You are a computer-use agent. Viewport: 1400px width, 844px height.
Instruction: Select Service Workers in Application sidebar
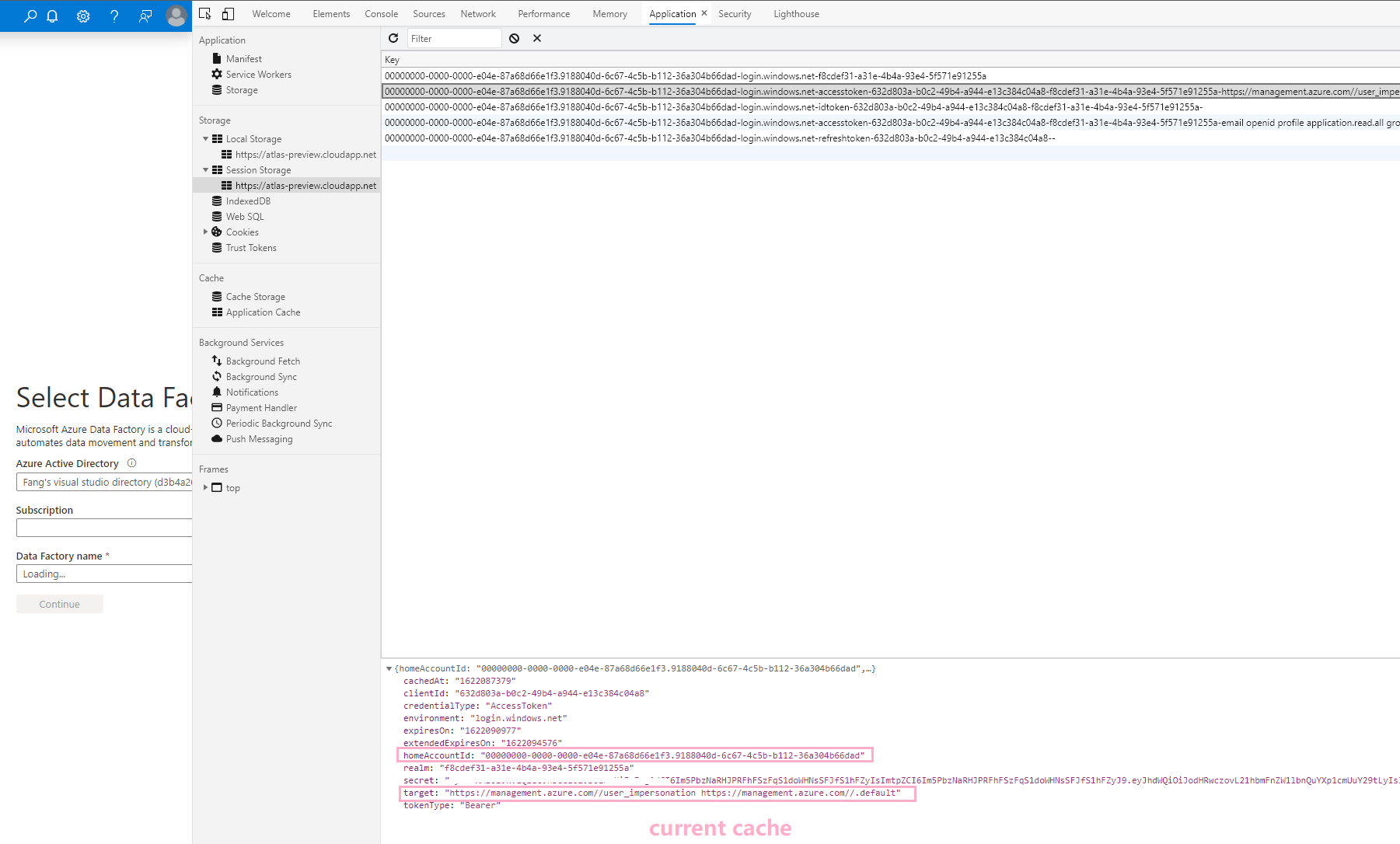pyautogui.click(x=258, y=74)
